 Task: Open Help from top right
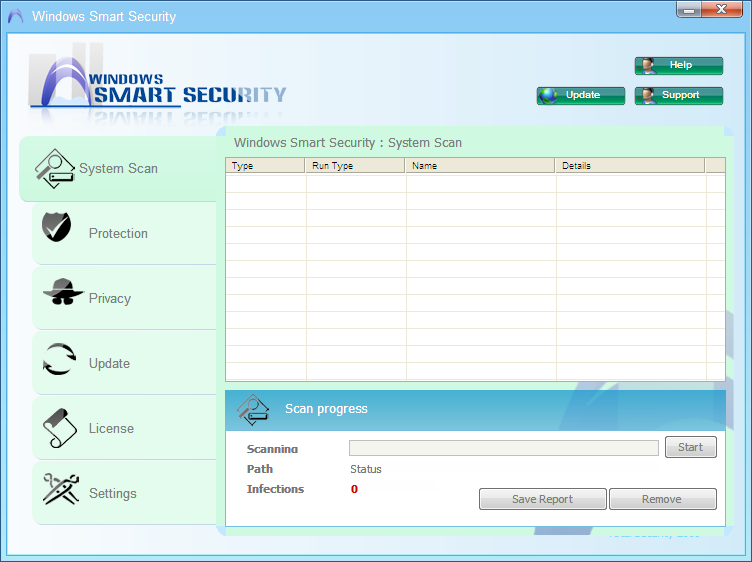(x=679, y=66)
